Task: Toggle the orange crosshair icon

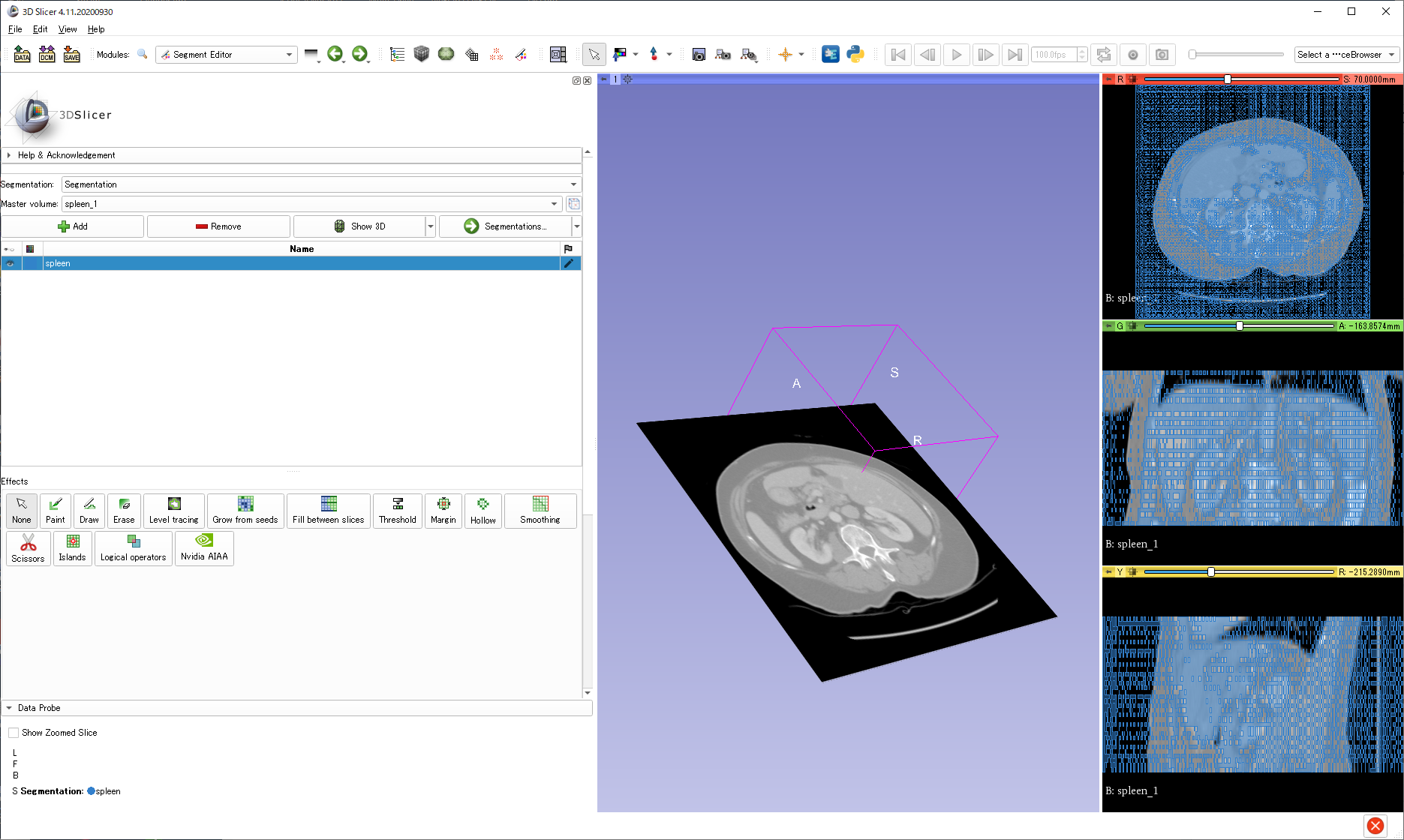Action: pyautogui.click(x=785, y=54)
